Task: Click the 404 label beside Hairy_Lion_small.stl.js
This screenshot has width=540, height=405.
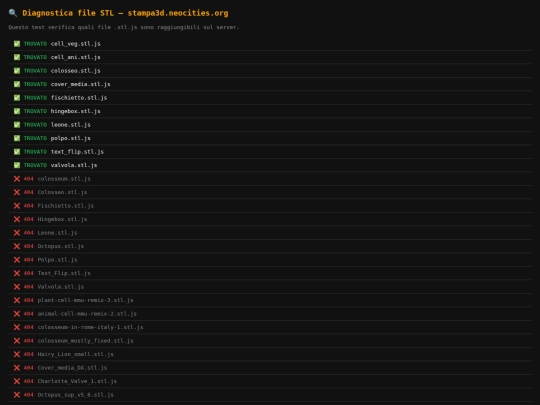Action: 29,354
